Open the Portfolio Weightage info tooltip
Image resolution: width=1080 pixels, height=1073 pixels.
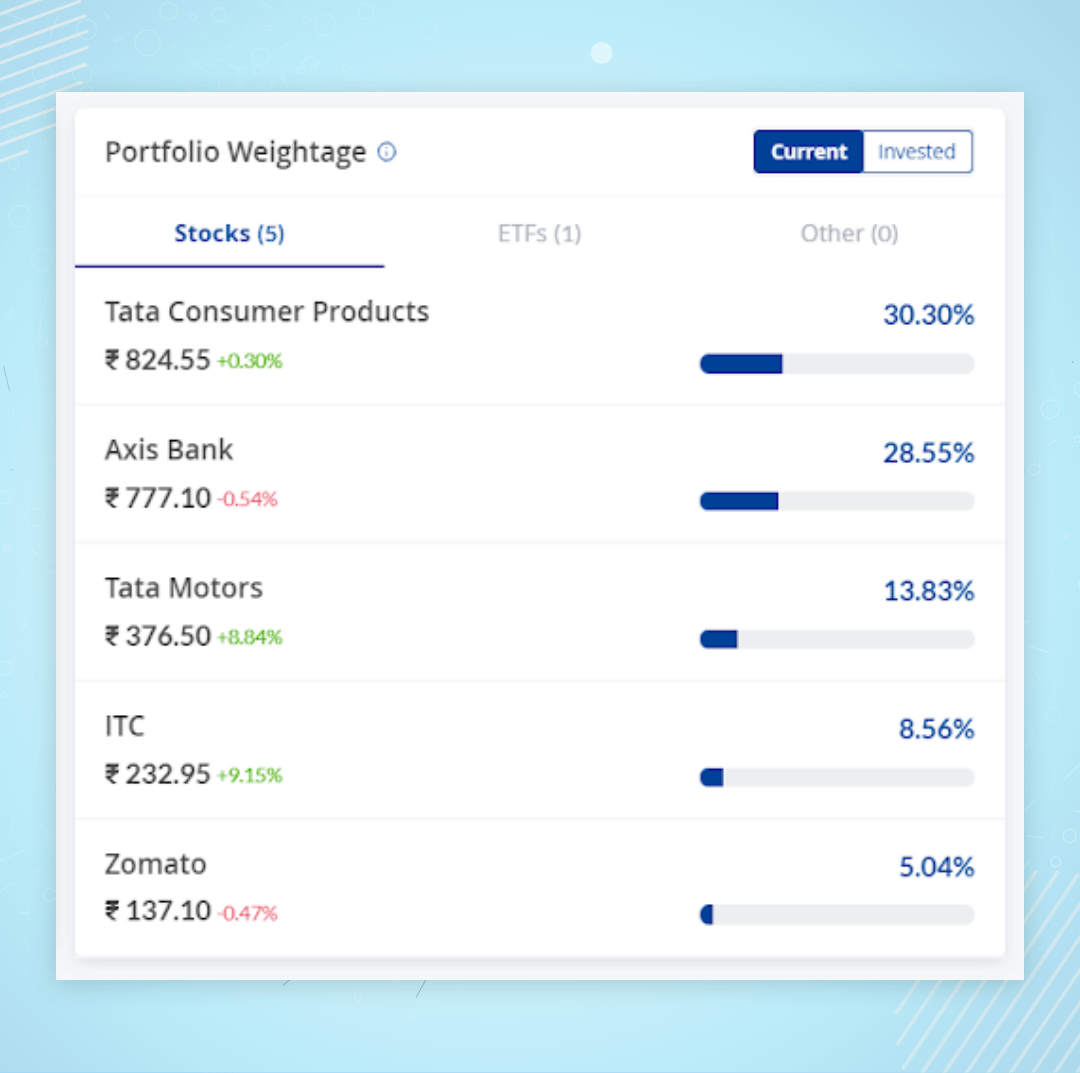click(x=386, y=152)
